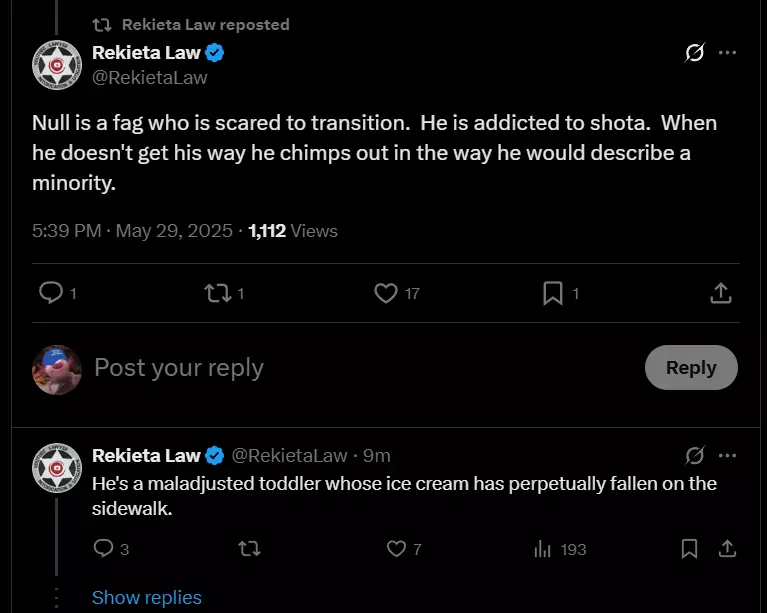
Task: Open own profile avatar beside reply box
Action: pyautogui.click(x=57, y=370)
